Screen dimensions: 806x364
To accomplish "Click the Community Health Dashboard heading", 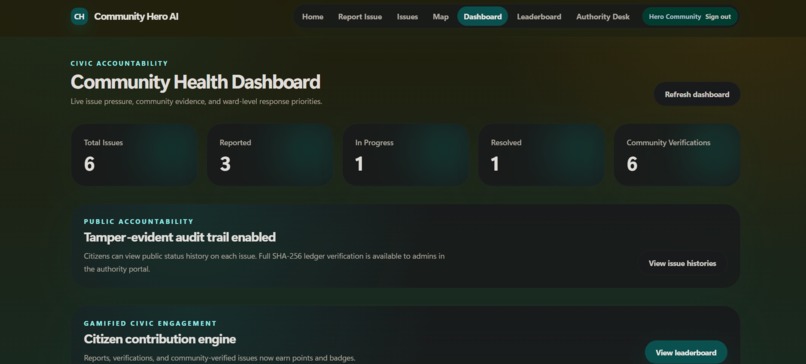I will pos(195,82).
